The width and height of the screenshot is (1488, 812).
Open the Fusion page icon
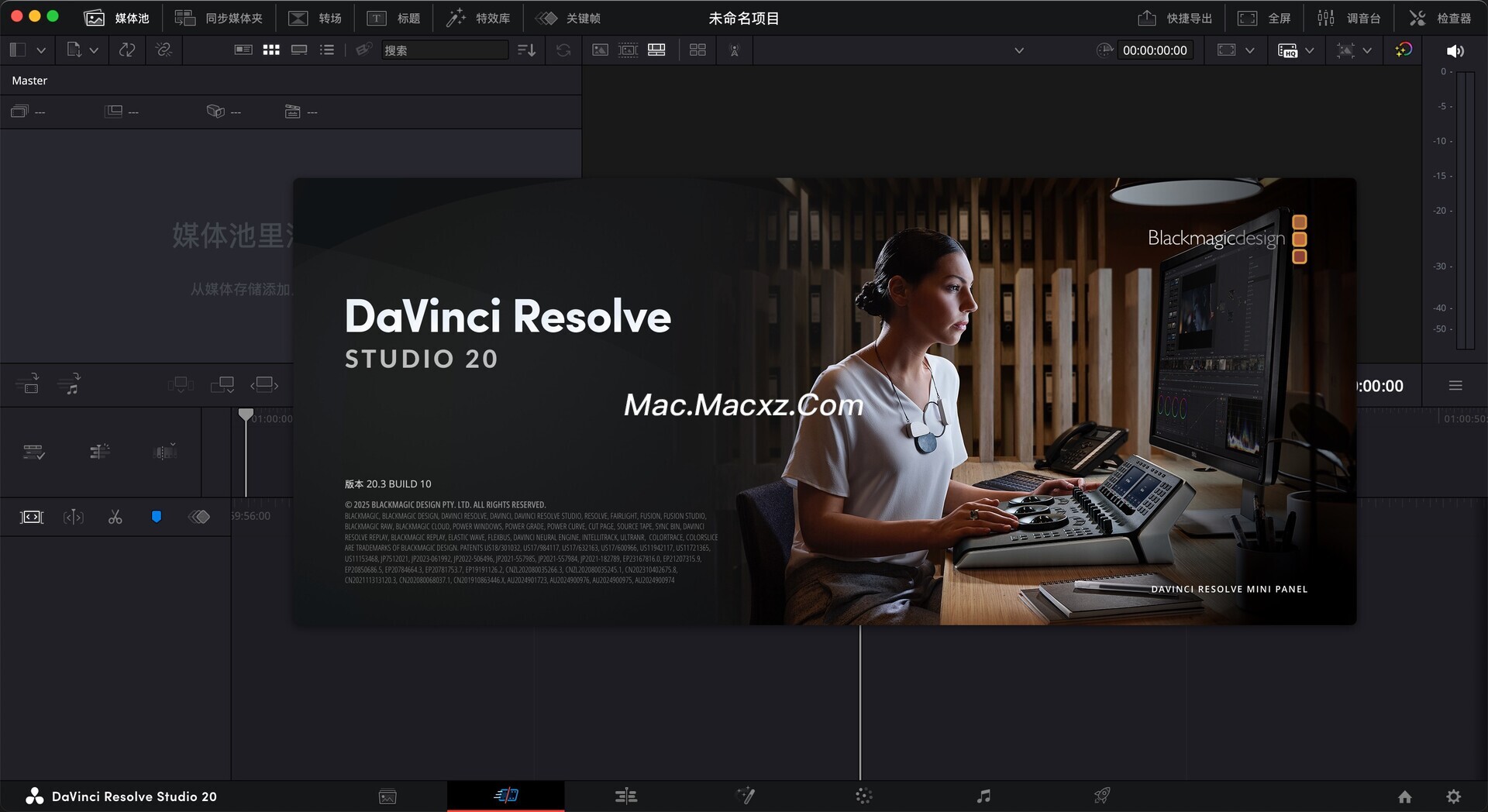tap(746, 797)
